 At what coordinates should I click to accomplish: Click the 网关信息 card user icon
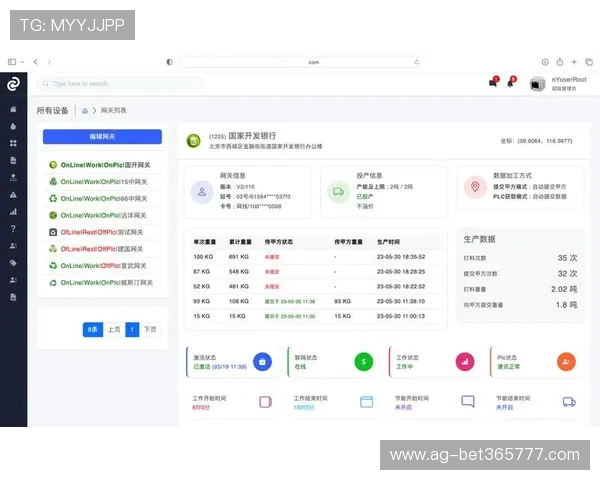pyautogui.click(x=202, y=192)
